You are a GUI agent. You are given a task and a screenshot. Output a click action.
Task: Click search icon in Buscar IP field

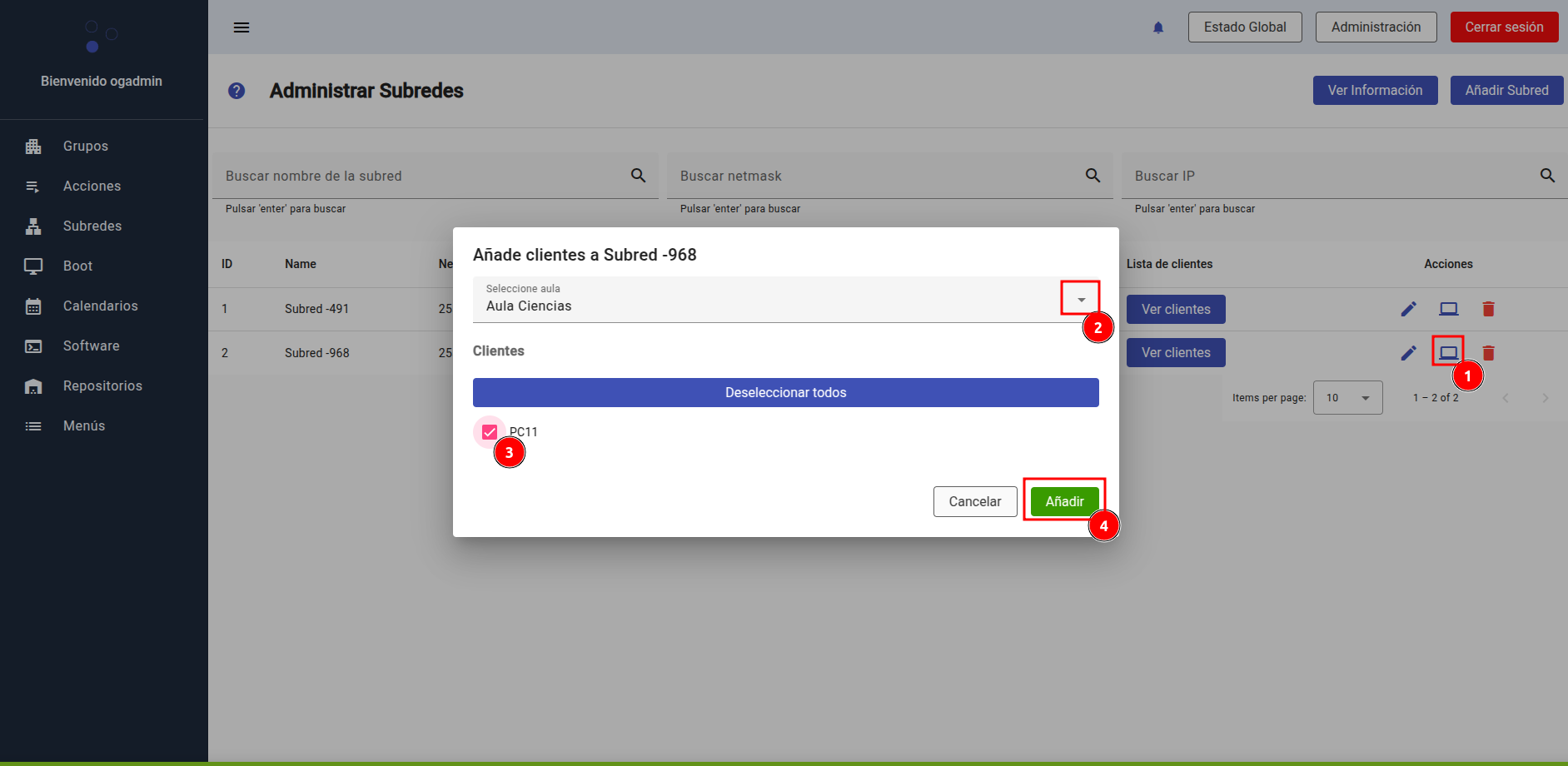[1547, 176]
